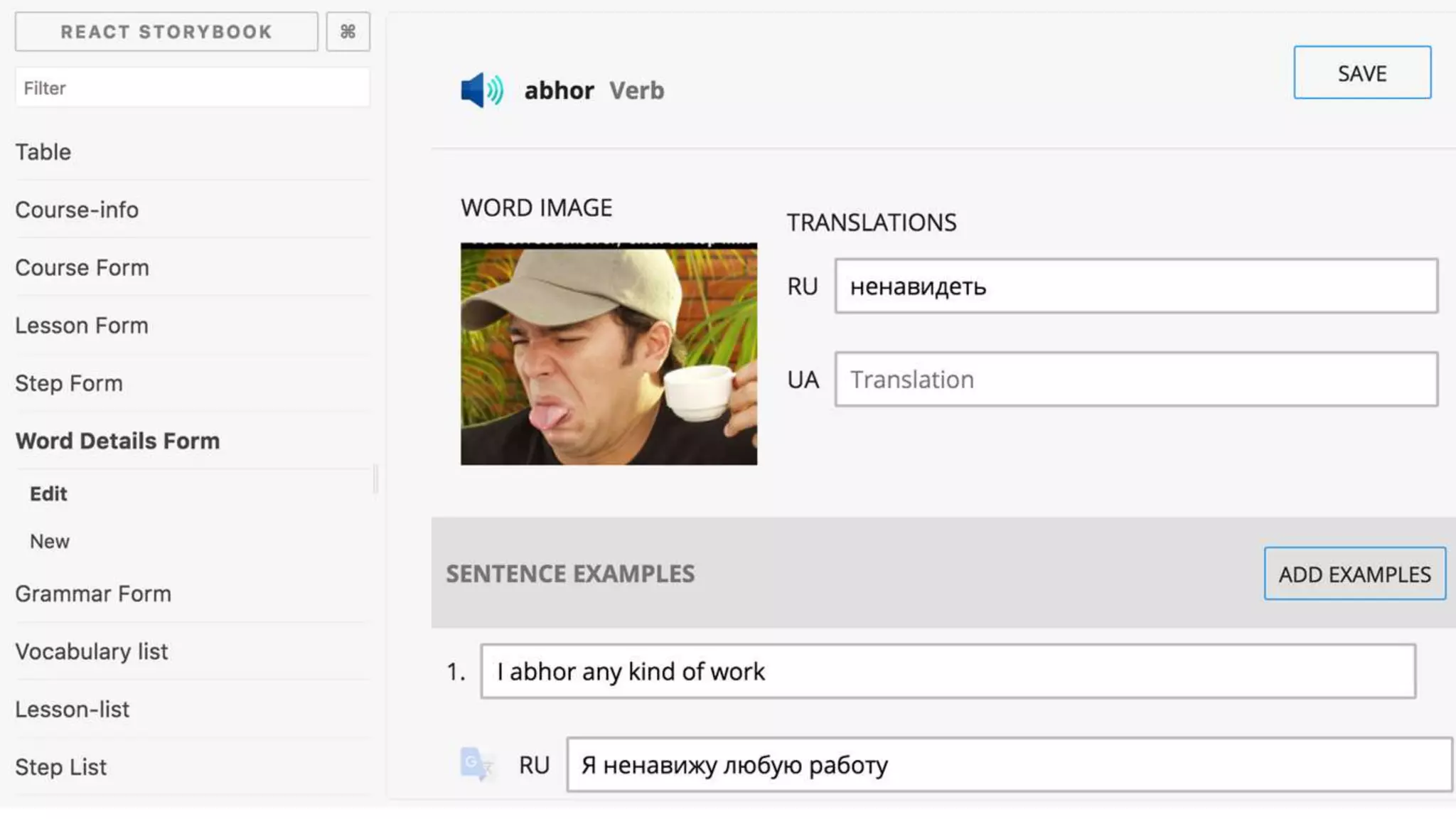Click the Russian sentence translation field
This screenshot has width=1456, height=819.
(x=1008, y=765)
